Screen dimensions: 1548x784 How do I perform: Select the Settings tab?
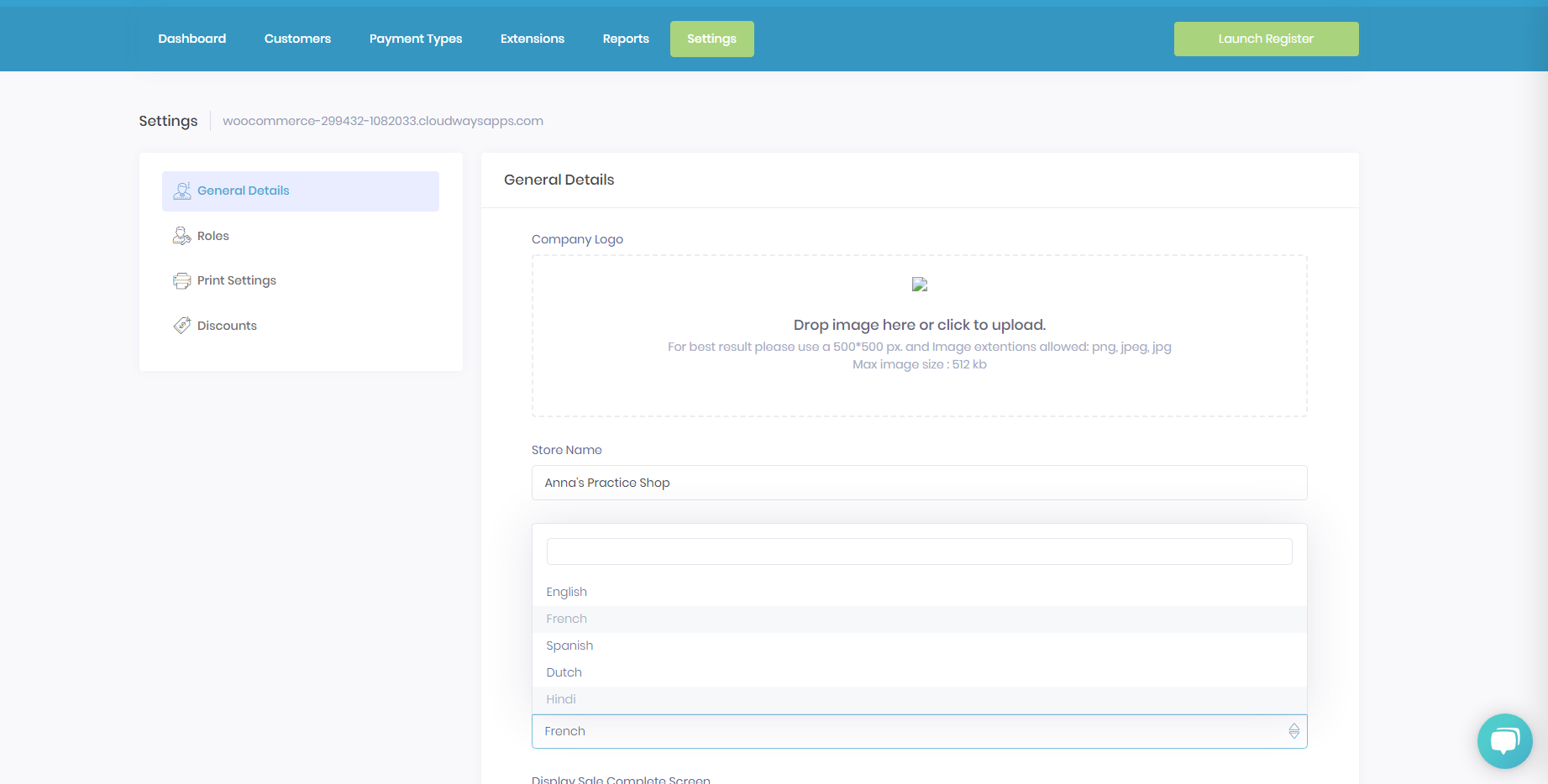point(711,39)
